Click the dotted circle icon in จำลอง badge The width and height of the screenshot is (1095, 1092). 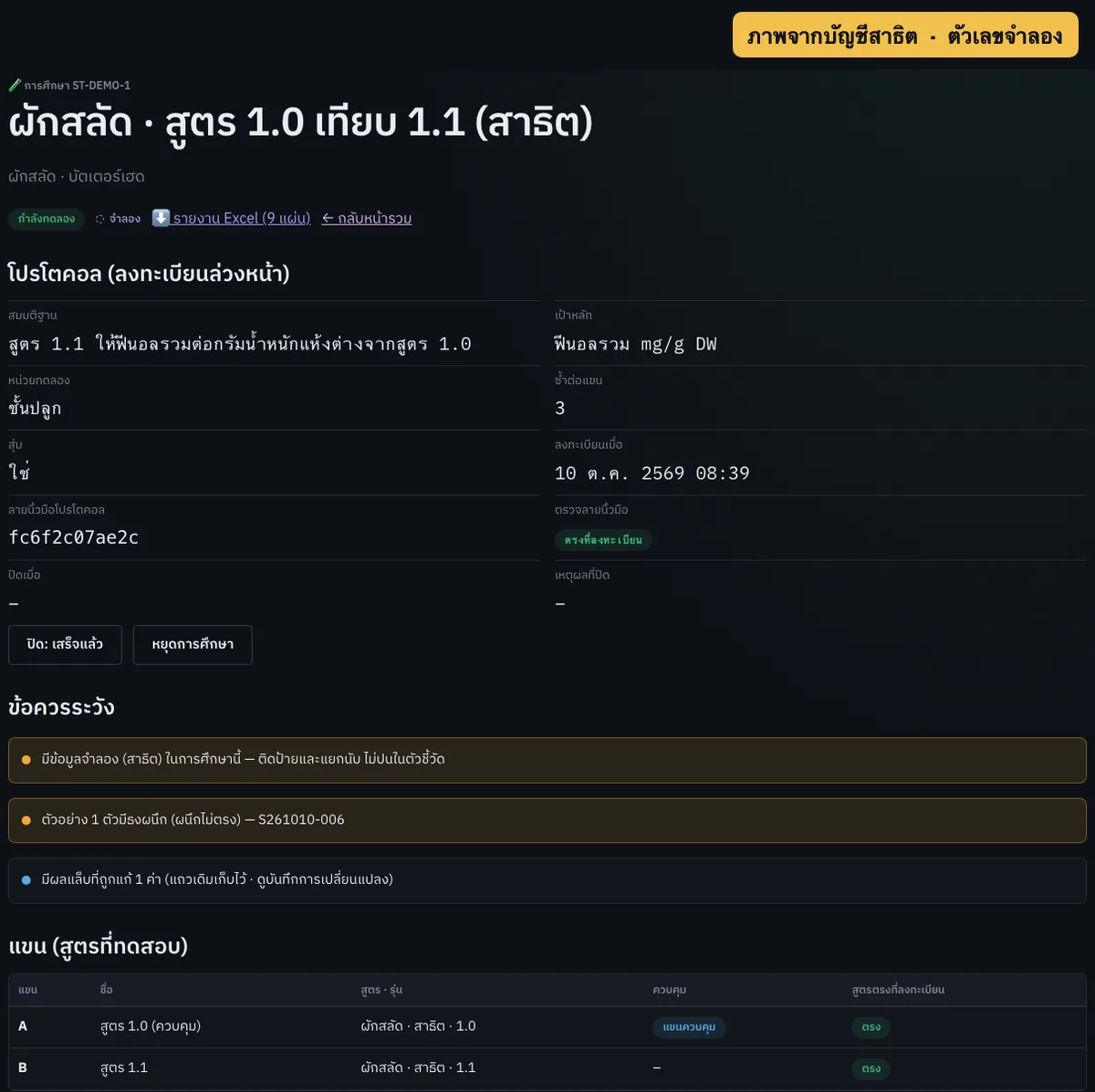[100, 219]
